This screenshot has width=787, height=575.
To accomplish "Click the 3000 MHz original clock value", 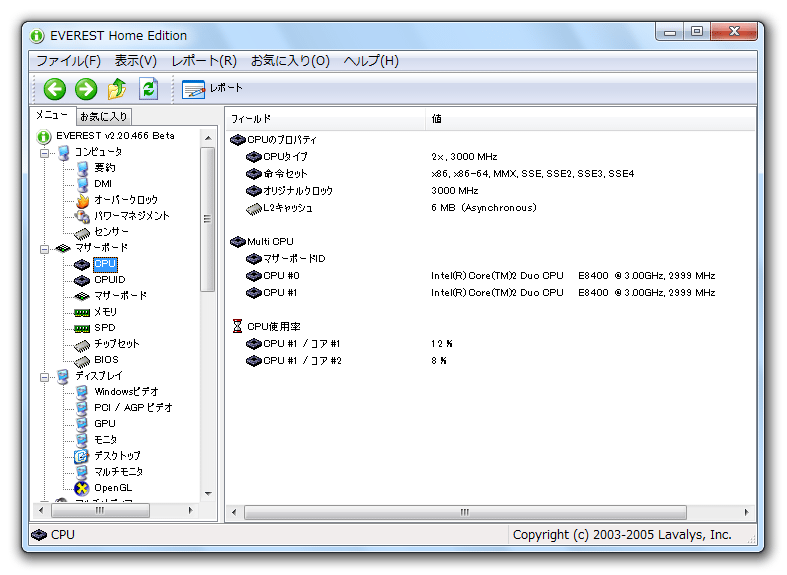I will (455, 191).
